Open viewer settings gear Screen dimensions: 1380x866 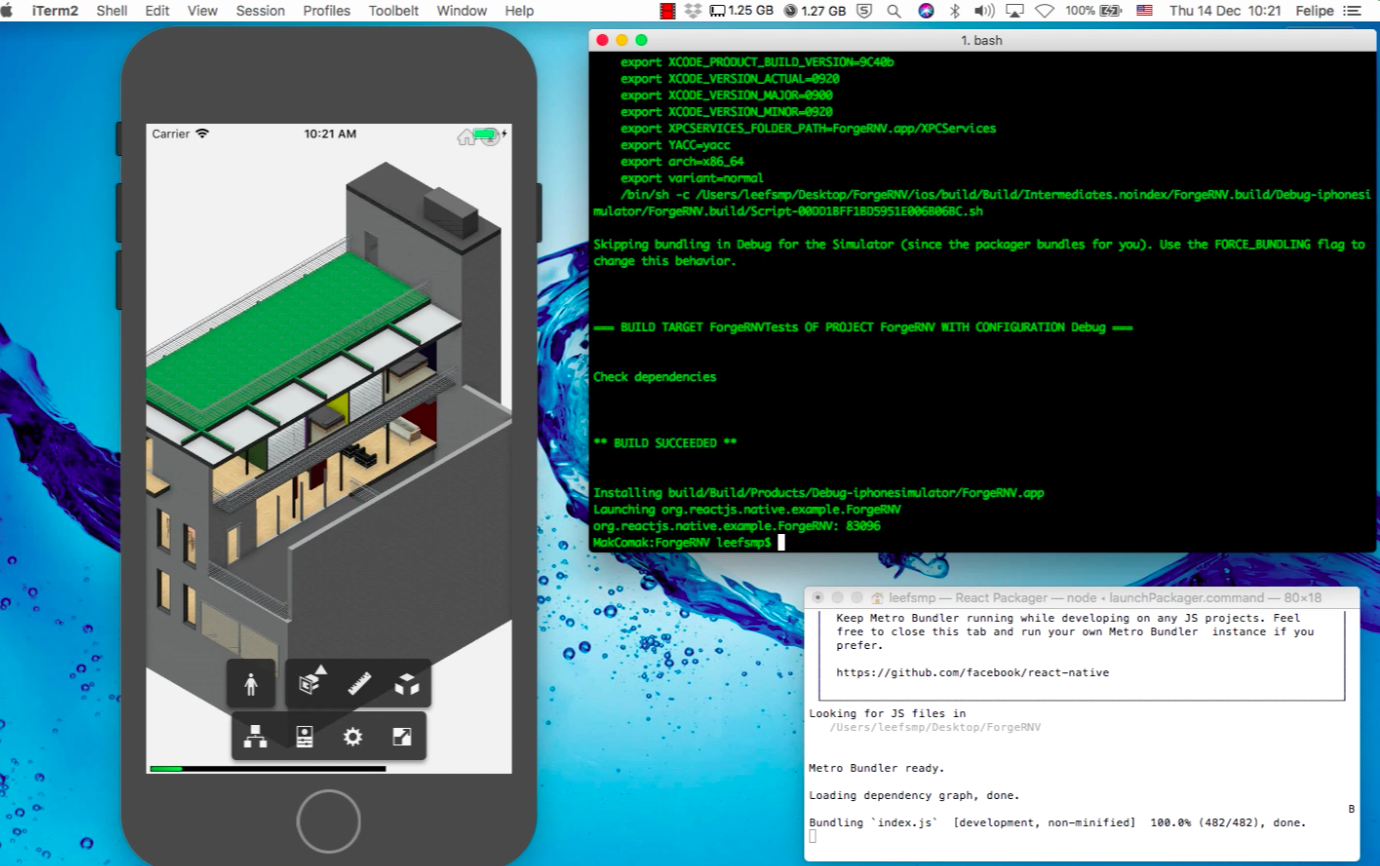click(353, 737)
